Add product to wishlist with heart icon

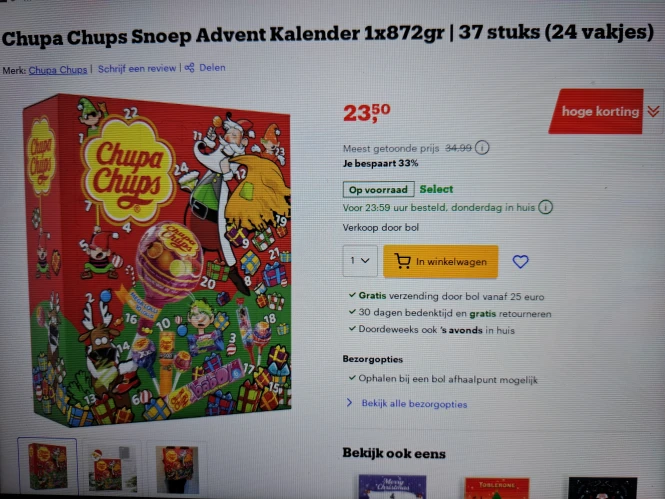pyautogui.click(x=520, y=262)
